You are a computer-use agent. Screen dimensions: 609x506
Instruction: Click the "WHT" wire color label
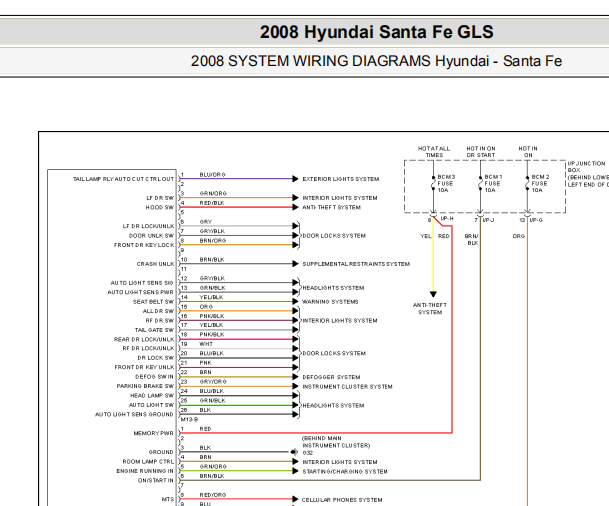pyautogui.click(x=206, y=344)
